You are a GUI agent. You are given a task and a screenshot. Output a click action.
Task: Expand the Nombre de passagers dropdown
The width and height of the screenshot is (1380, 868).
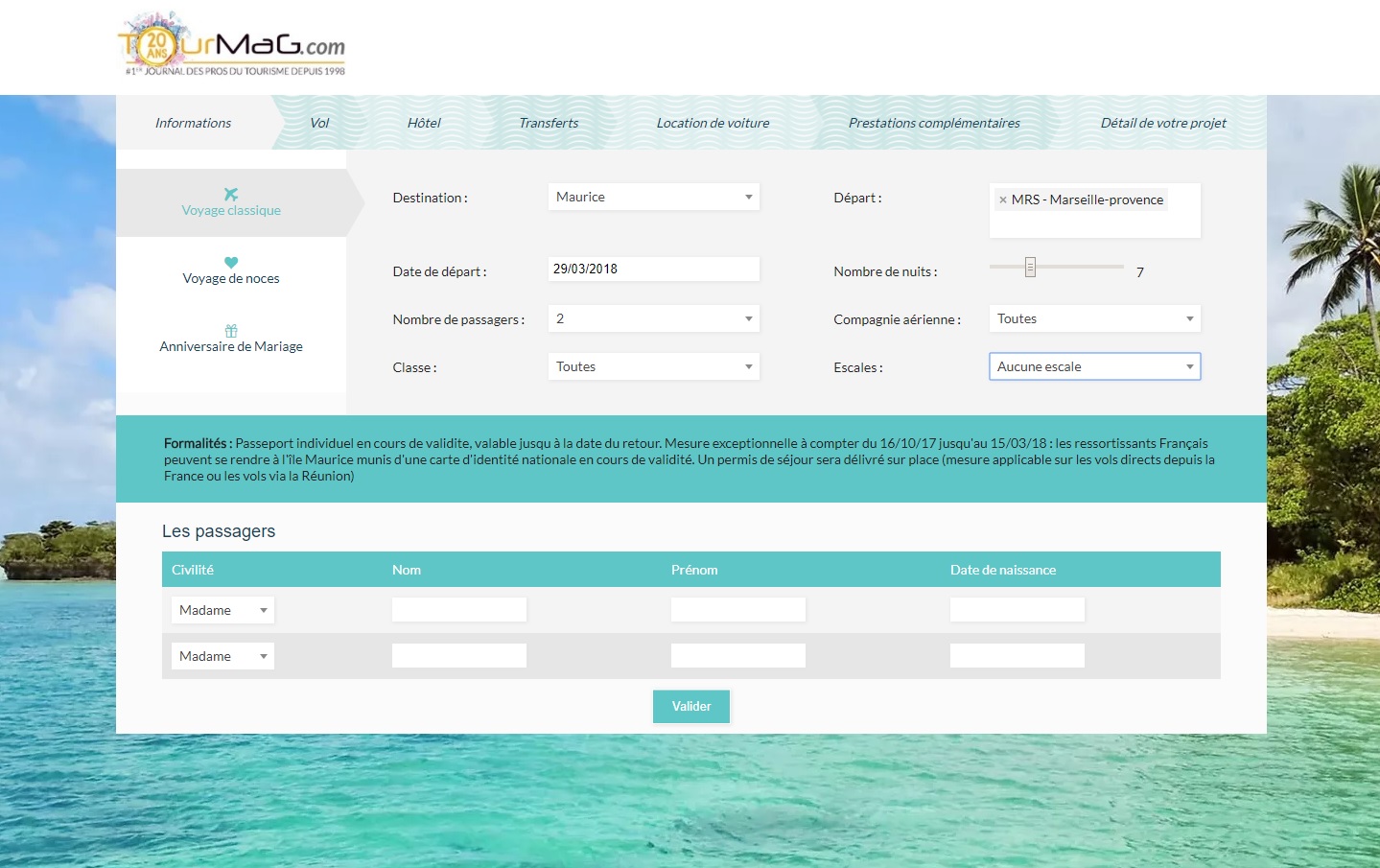(653, 319)
